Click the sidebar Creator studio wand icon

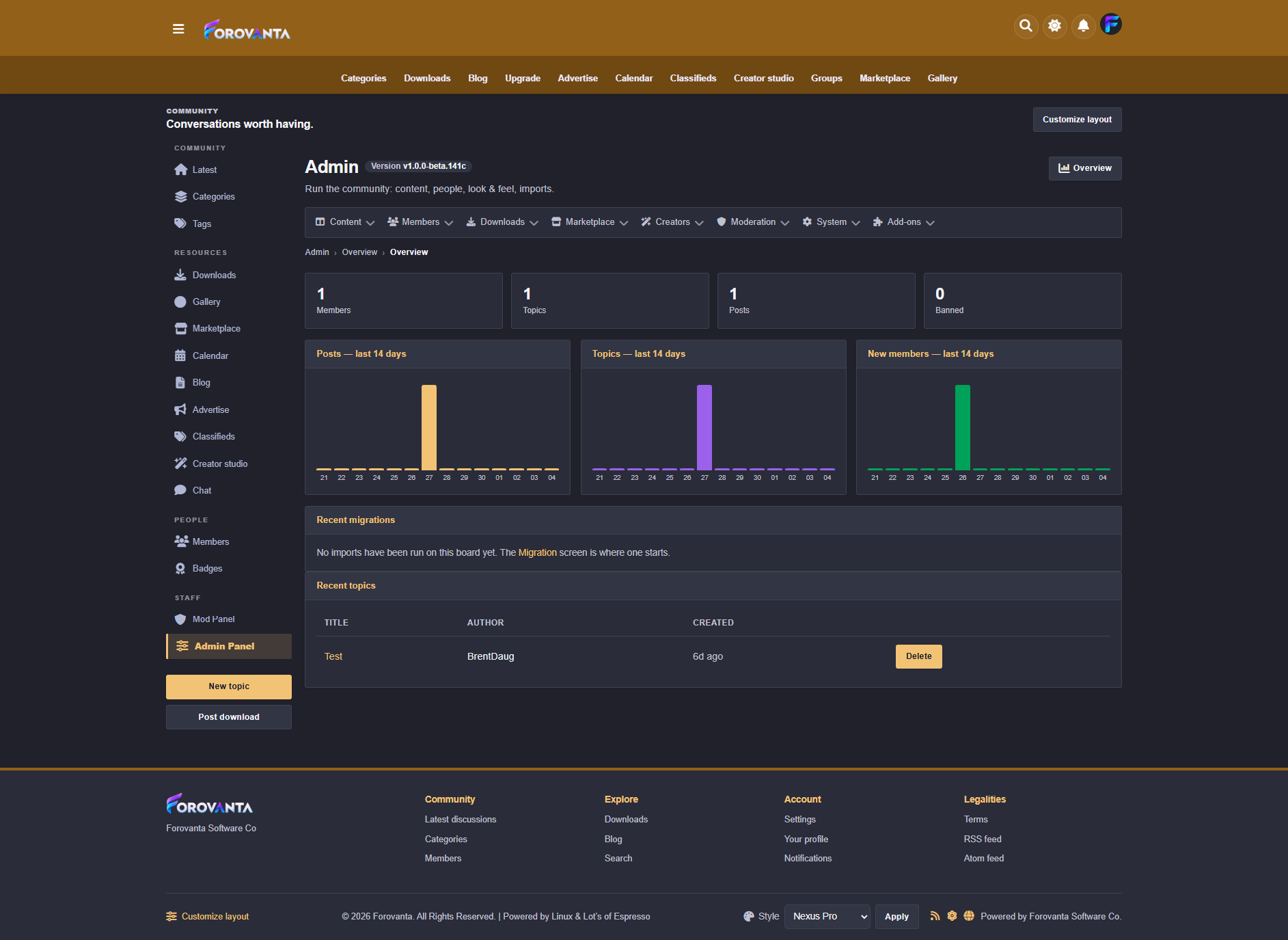click(x=180, y=464)
